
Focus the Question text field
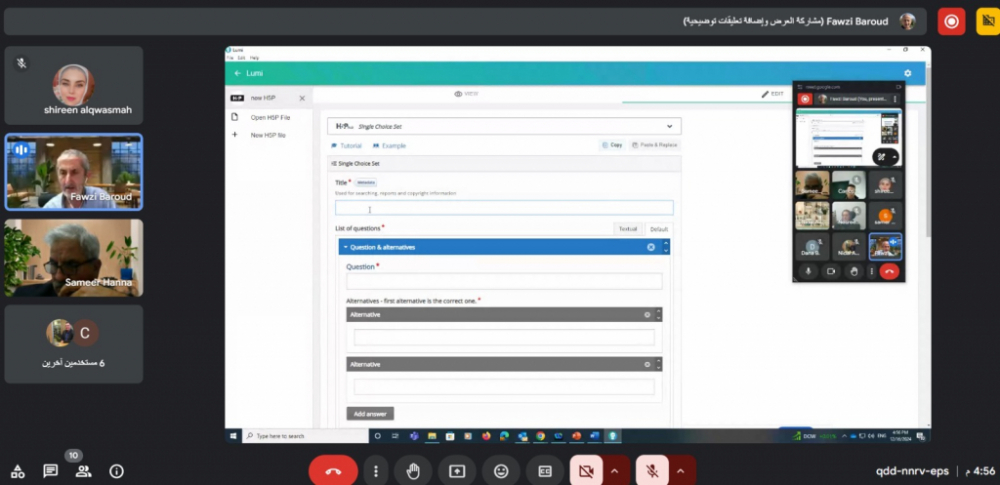tap(504, 281)
